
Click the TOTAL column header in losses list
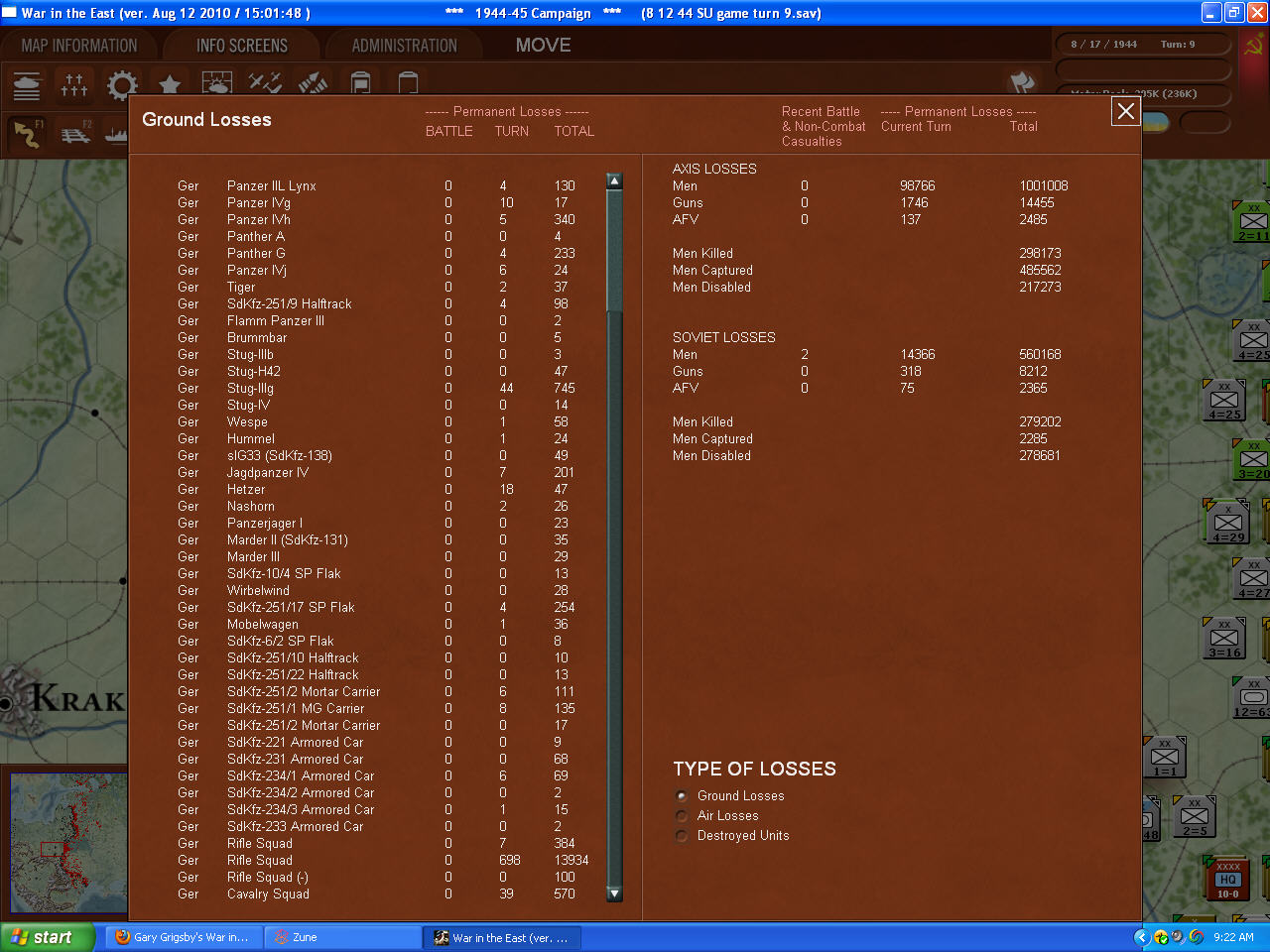(x=574, y=131)
